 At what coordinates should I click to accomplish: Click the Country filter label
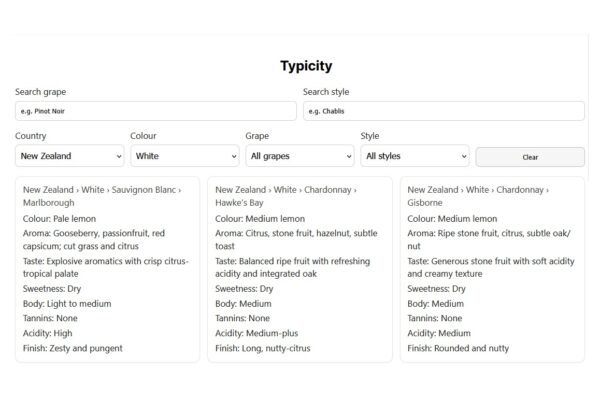tap(31, 136)
